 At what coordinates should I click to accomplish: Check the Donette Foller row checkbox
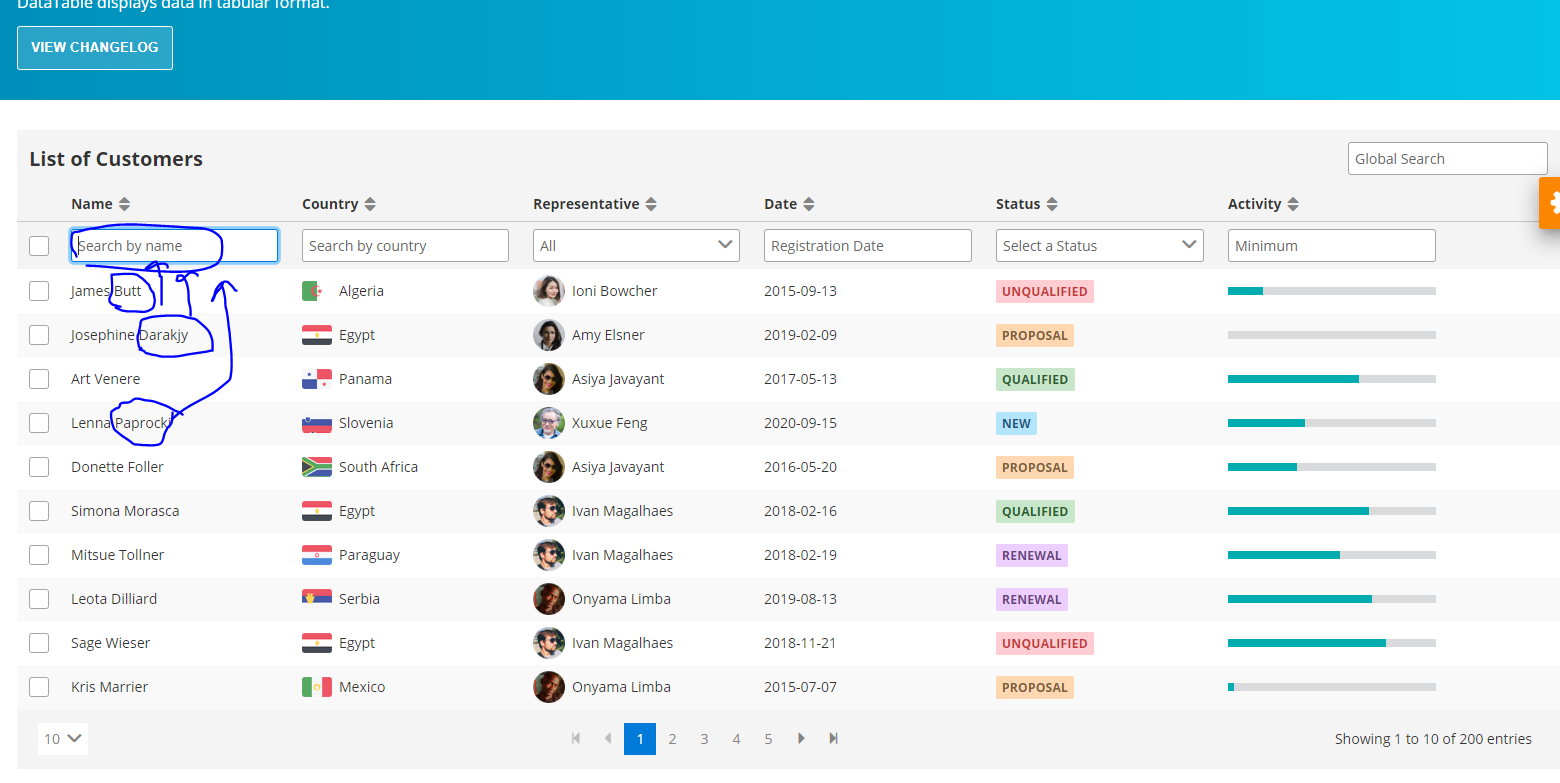click(39, 467)
